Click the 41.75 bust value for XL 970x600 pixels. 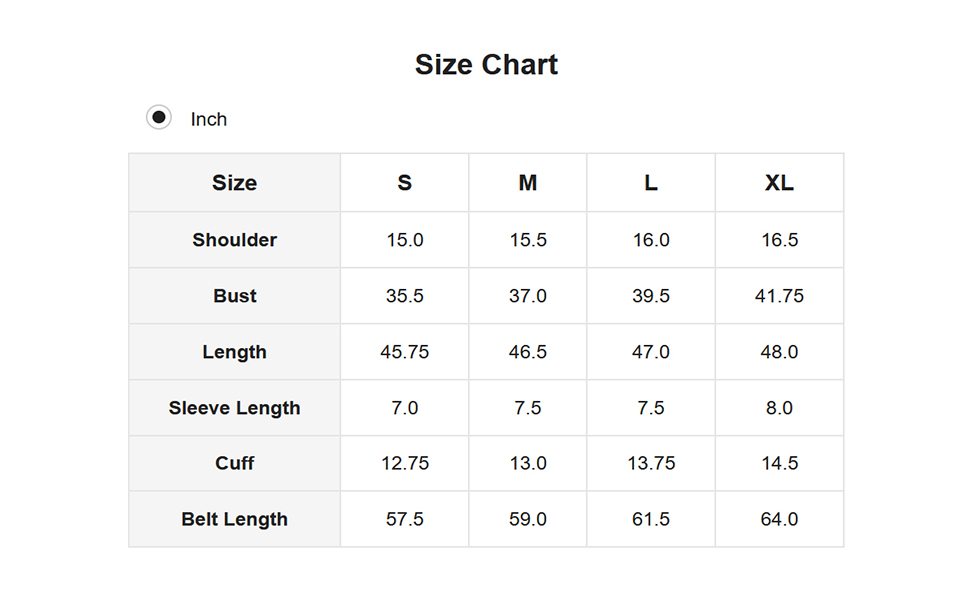coord(779,296)
